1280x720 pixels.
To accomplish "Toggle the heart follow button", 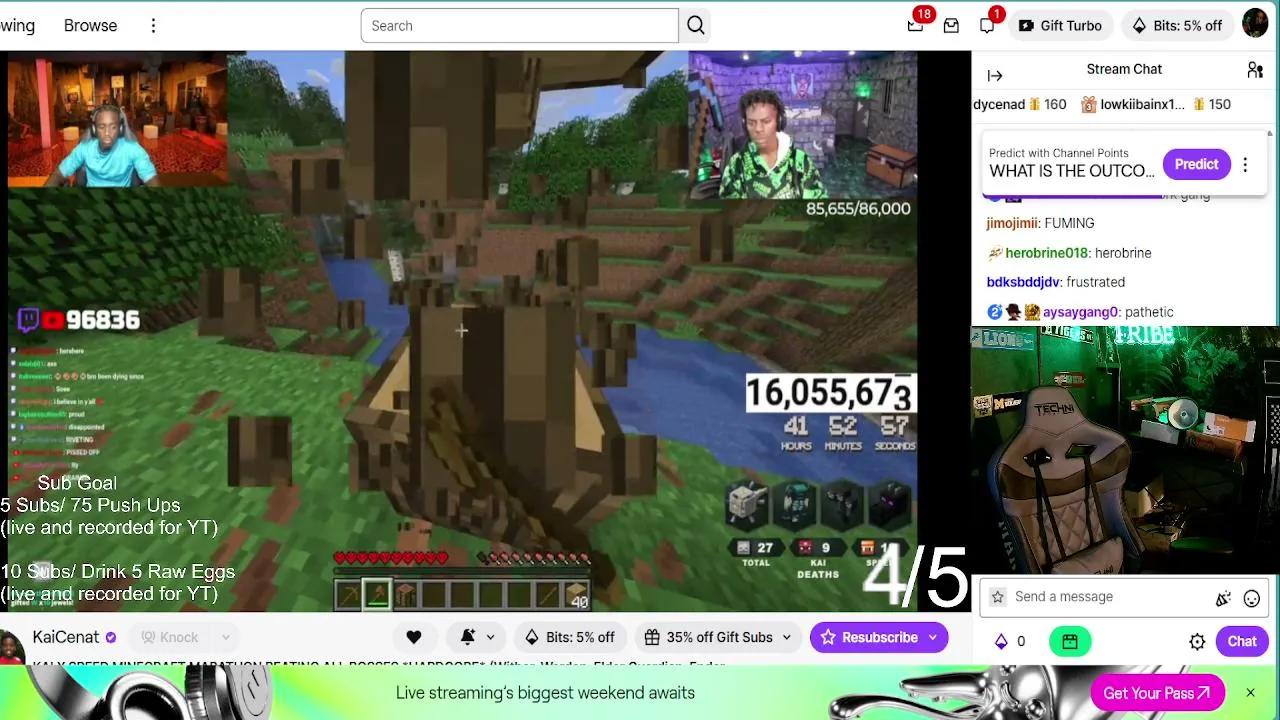I will click(413, 637).
